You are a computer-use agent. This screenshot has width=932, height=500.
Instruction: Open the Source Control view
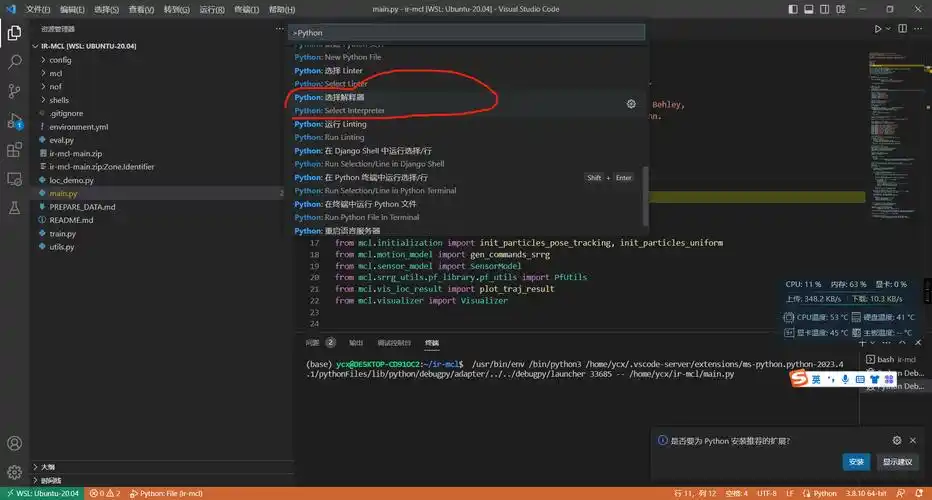pyautogui.click(x=15, y=91)
